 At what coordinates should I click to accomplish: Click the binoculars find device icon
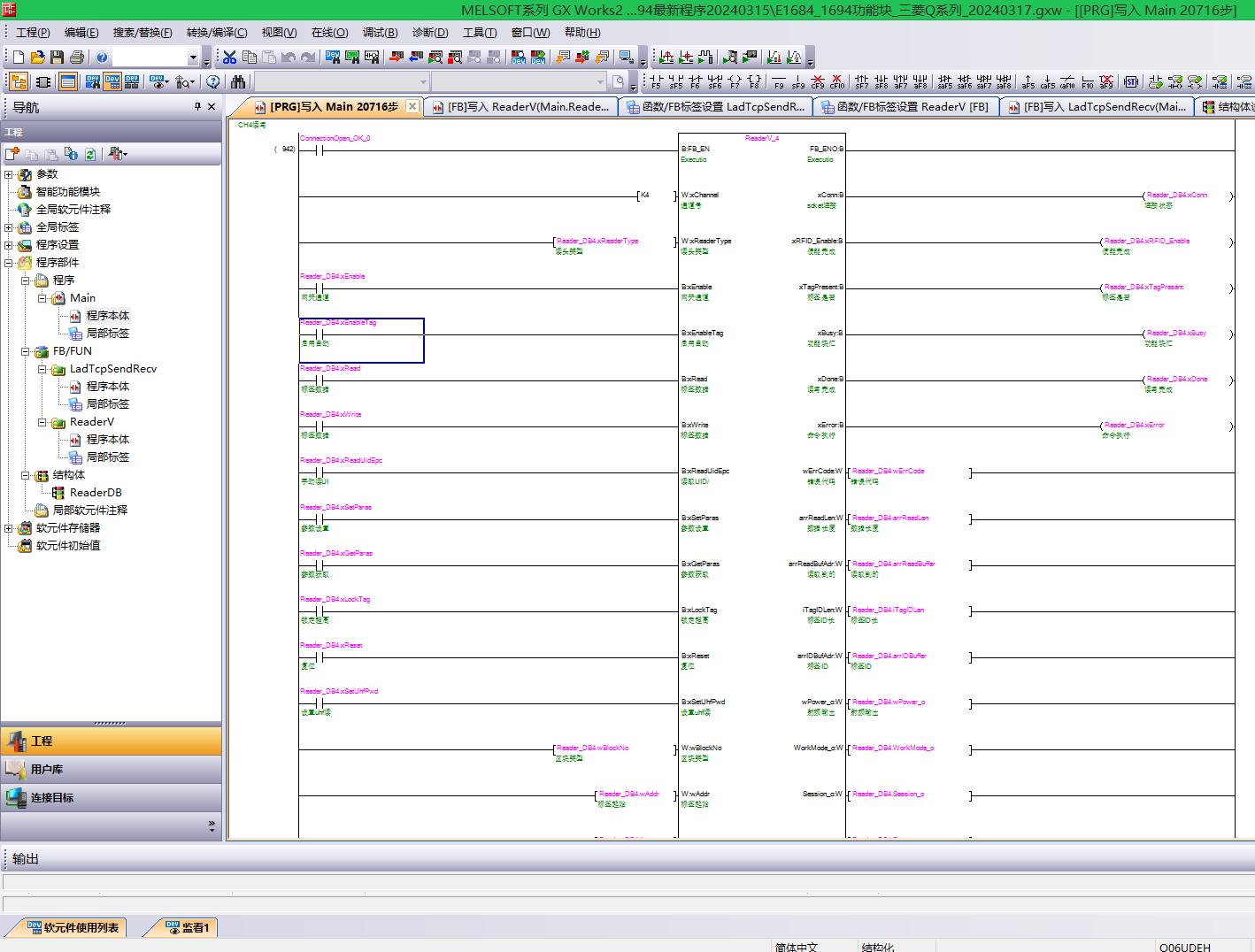point(238,82)
